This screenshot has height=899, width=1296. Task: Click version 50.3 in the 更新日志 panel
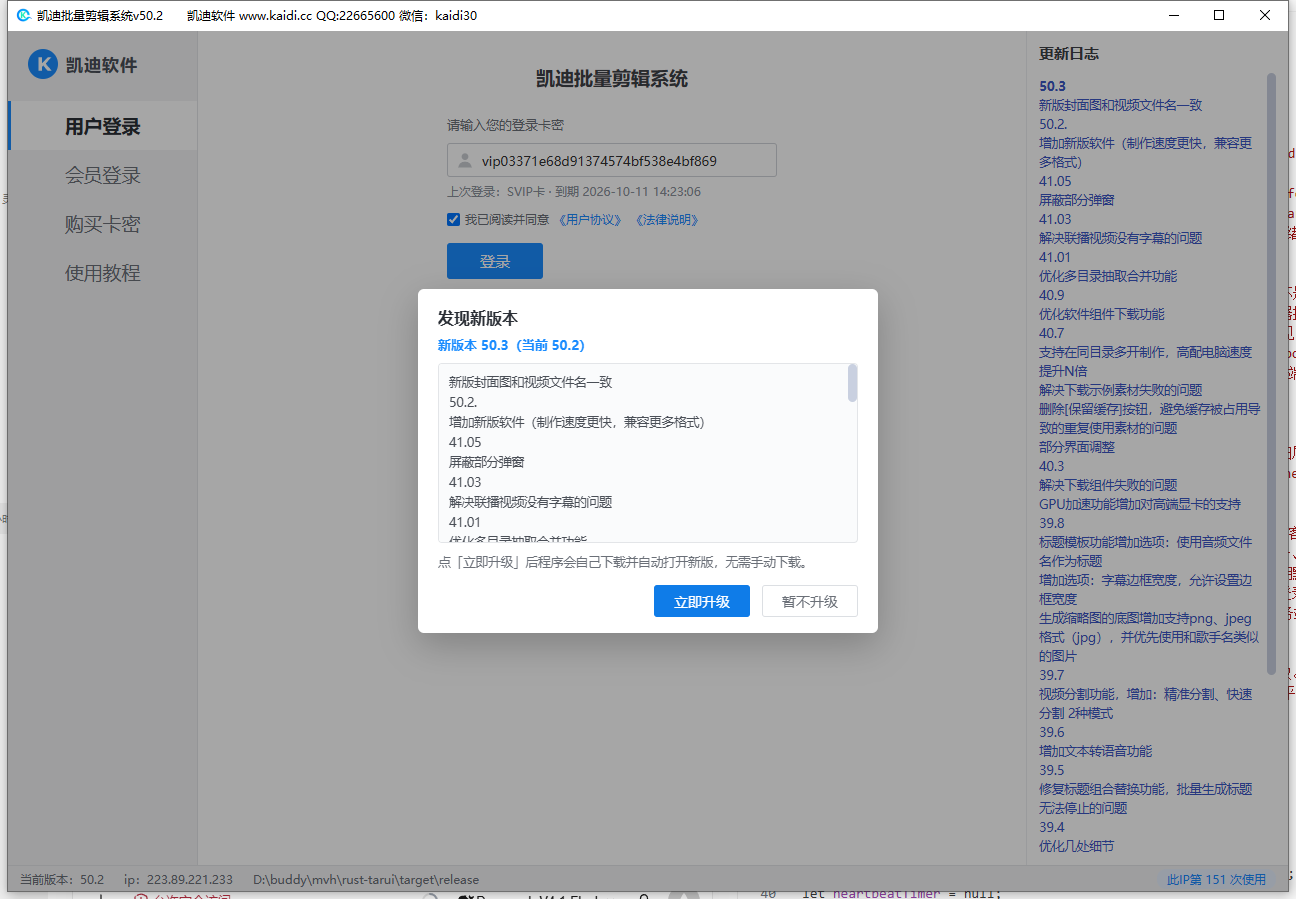(x=1052, y=86)
